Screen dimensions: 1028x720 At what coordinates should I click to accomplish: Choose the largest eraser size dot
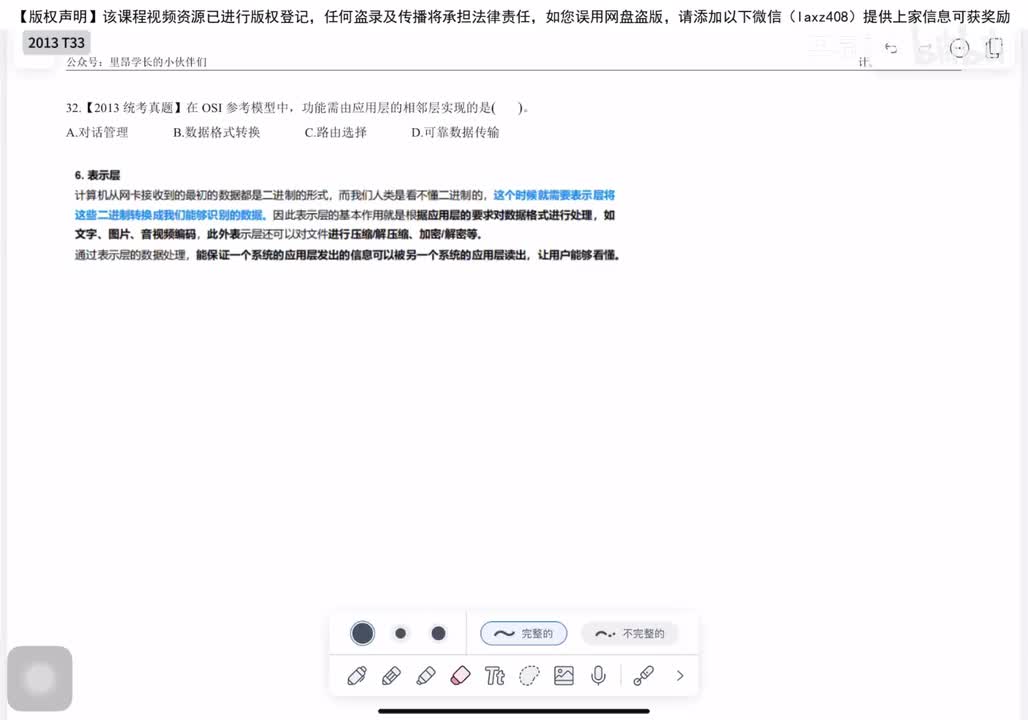coord(363,633)
